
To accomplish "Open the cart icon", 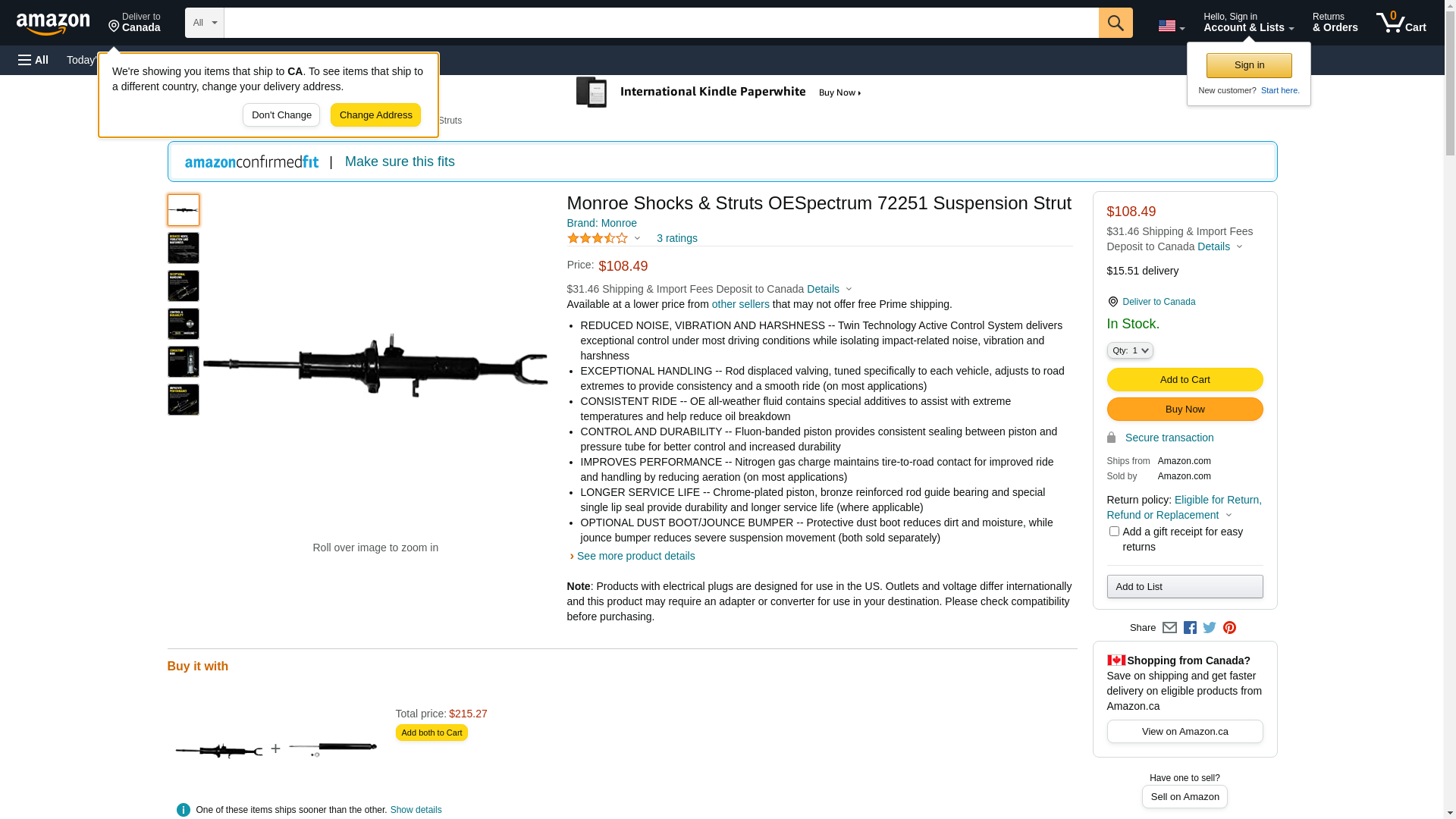I will [x=1401, y=23].
